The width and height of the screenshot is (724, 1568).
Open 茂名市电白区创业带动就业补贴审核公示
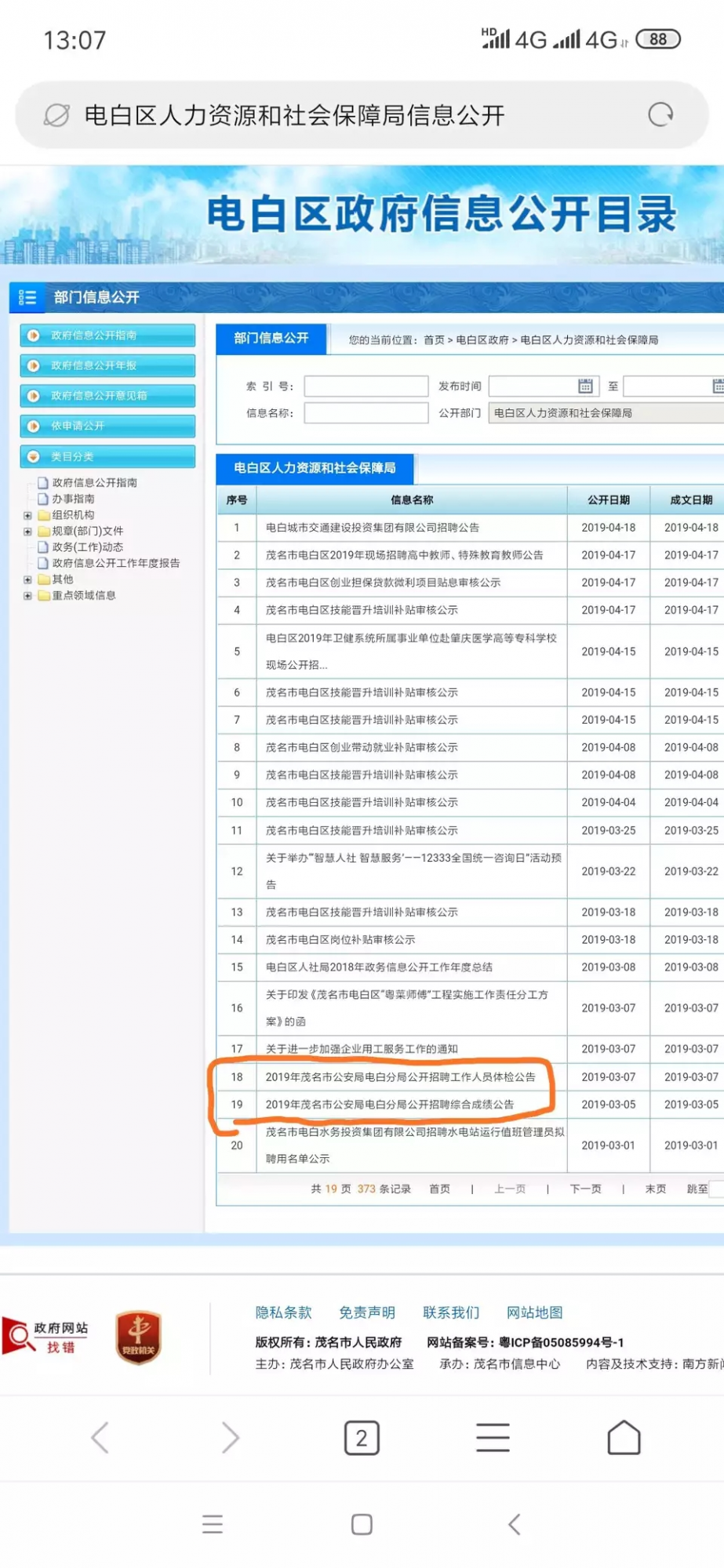[x=362, y=747]
